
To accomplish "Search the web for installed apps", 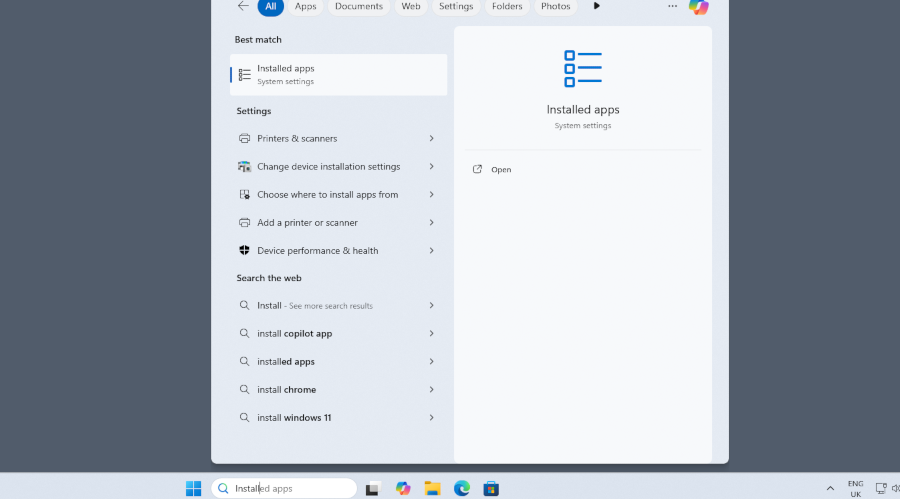I will tap(339, 362).
